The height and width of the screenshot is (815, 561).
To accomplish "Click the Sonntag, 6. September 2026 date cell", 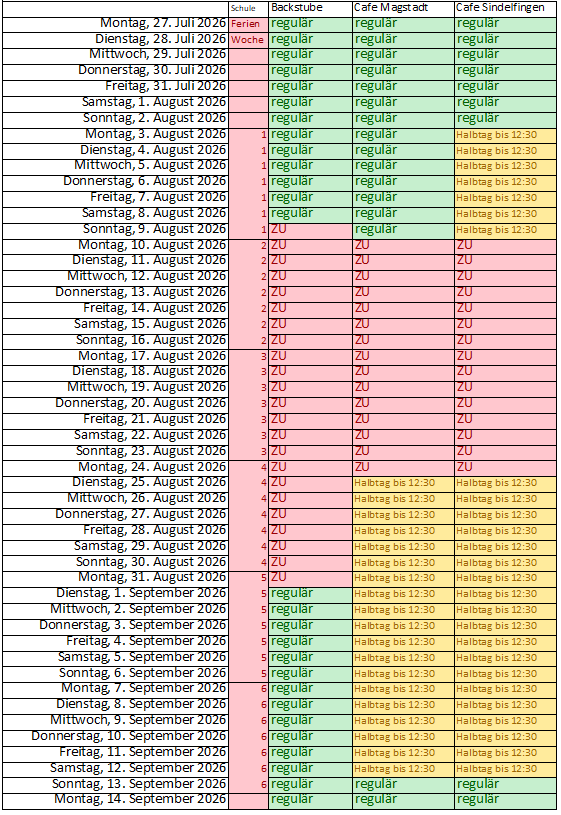I will coord(115,674).
